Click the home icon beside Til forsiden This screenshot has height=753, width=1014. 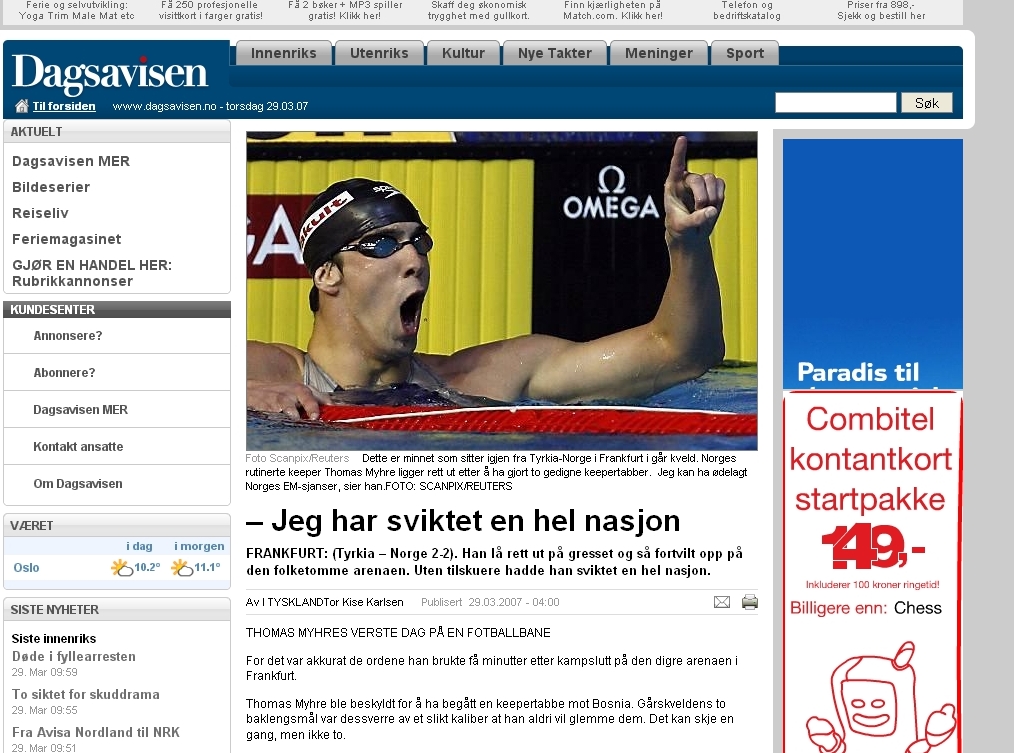[x=22, y=106]
